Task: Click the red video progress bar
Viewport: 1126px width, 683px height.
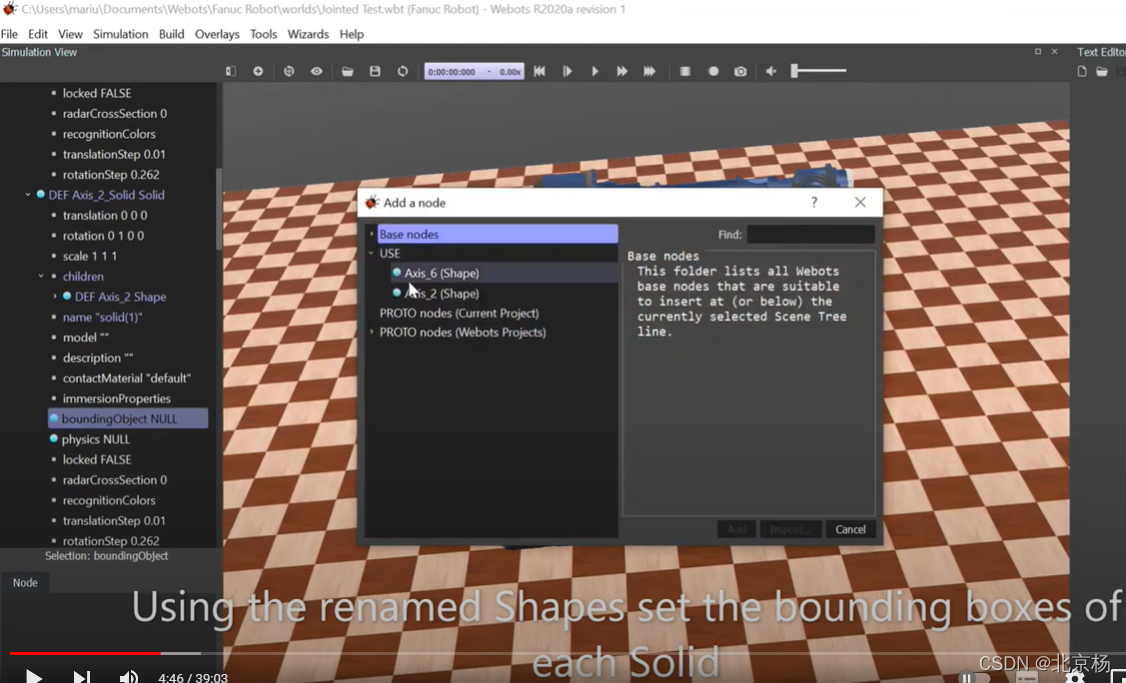Action: tap(85, 653)
